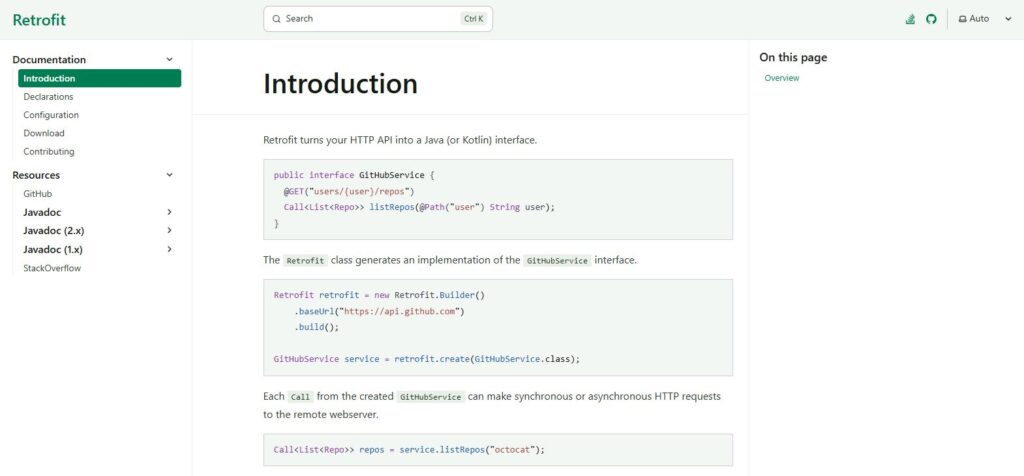Click the listRepos("octocat") code line
Viewport: 1024px width, 476px height.
point(409,450)
